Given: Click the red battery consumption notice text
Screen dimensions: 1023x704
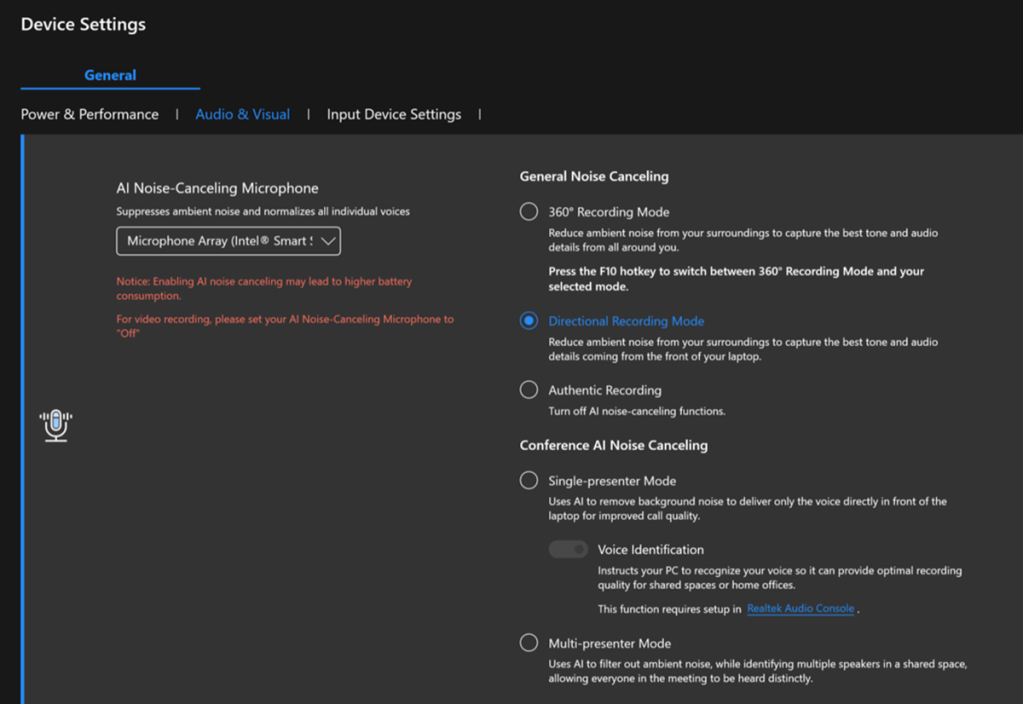Looking at the screenshot, I should coord(264,289).
